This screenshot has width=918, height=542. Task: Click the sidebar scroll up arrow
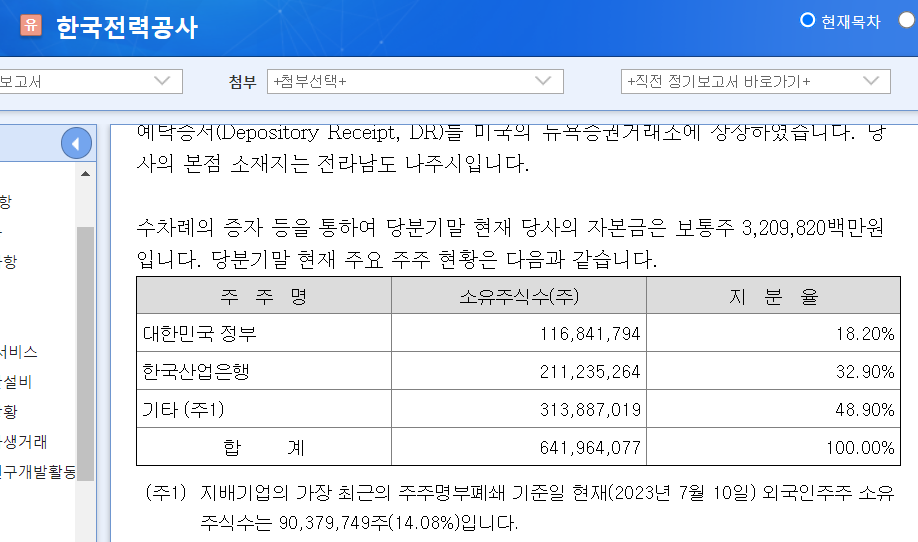point(85,174)
